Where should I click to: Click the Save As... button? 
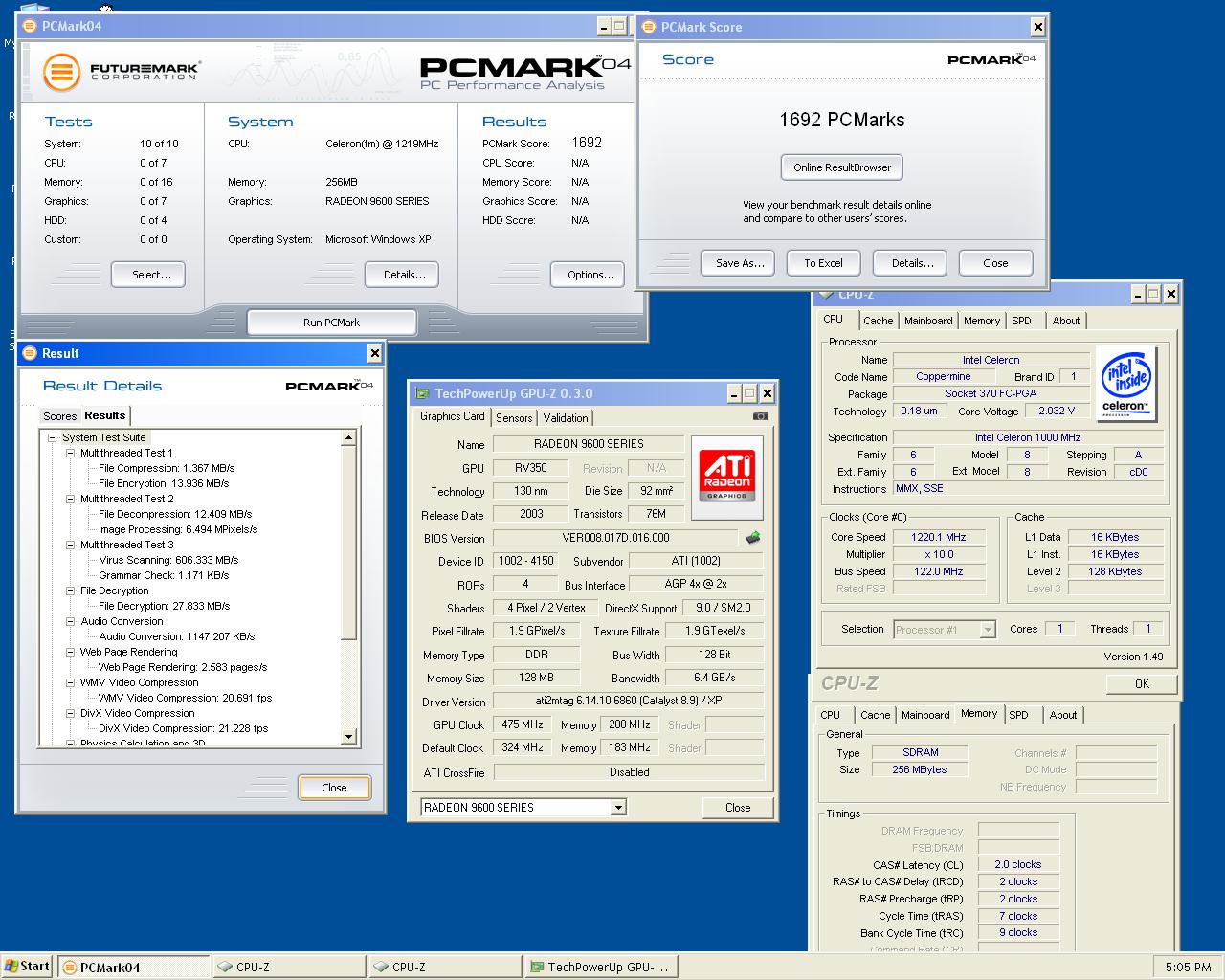(740, 263)
